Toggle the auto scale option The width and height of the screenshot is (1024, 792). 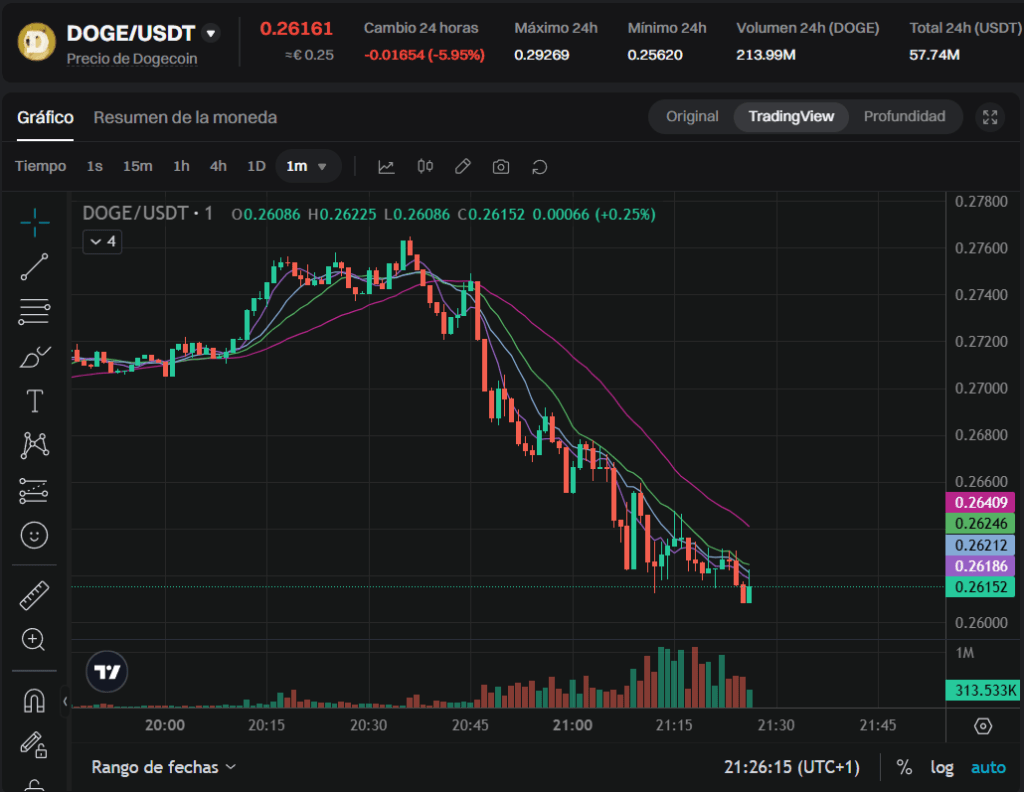[x=989, y=767]
